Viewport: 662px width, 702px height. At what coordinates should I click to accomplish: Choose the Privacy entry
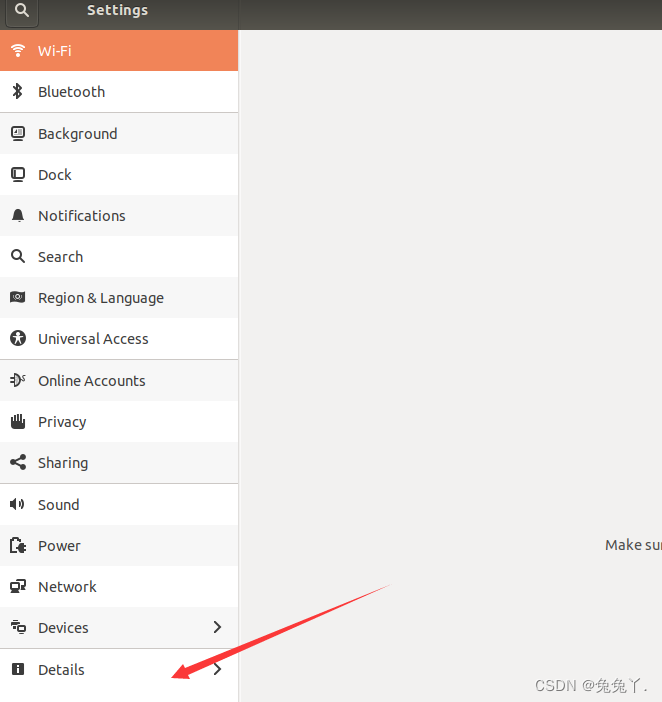tap(119, 422)
